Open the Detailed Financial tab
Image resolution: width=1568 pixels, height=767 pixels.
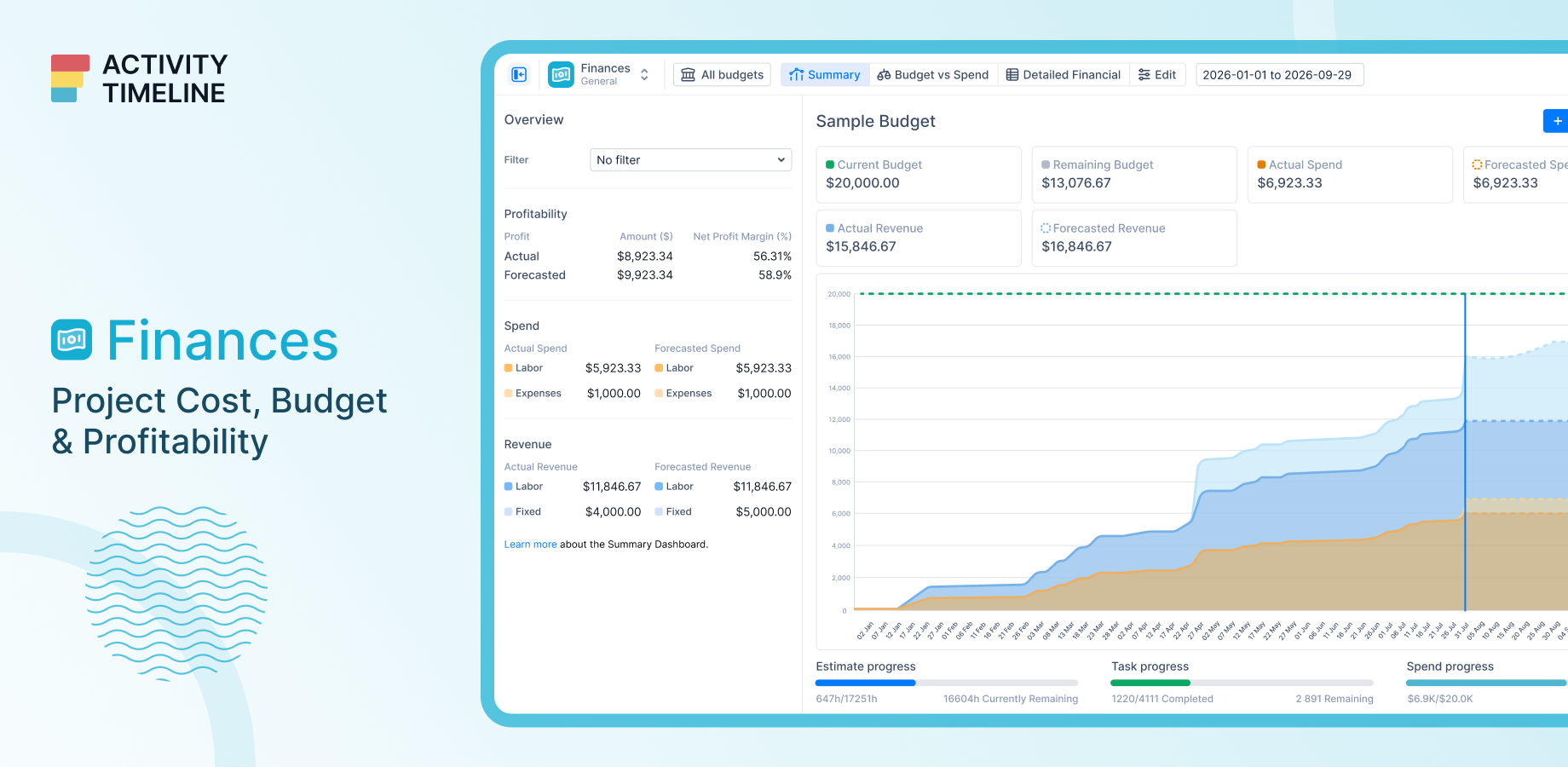1064,75
